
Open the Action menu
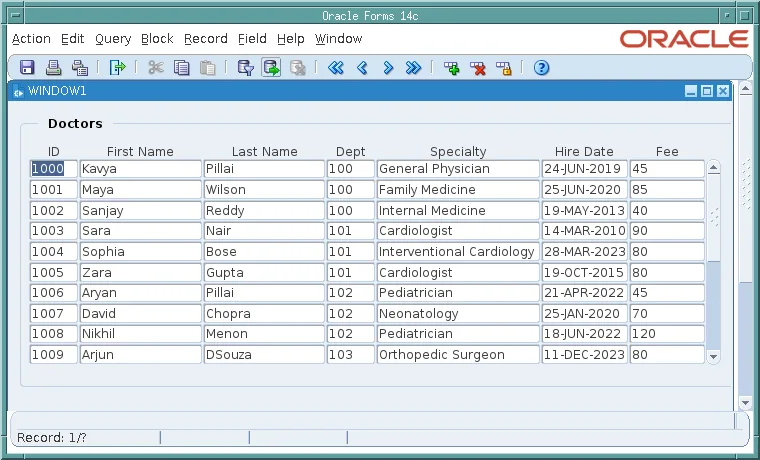point(31,39)
